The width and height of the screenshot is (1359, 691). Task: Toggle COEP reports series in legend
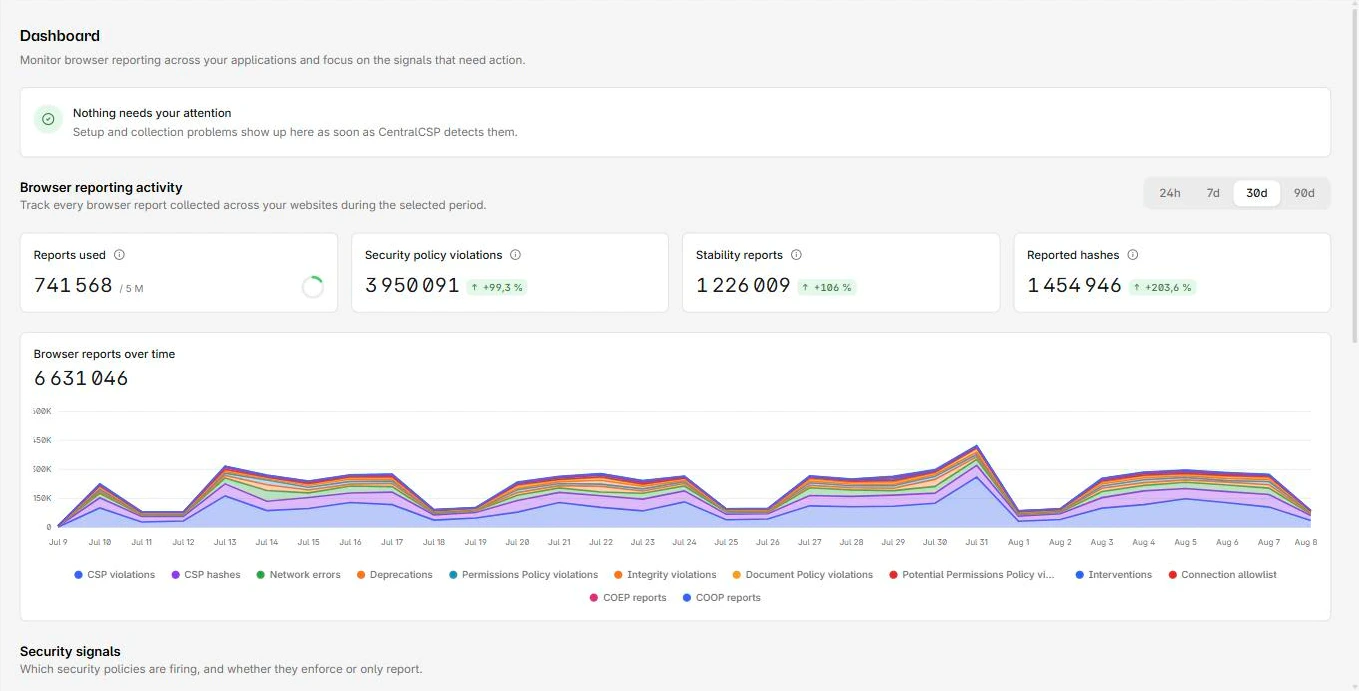pyautogui.click(x=628, y=598)
